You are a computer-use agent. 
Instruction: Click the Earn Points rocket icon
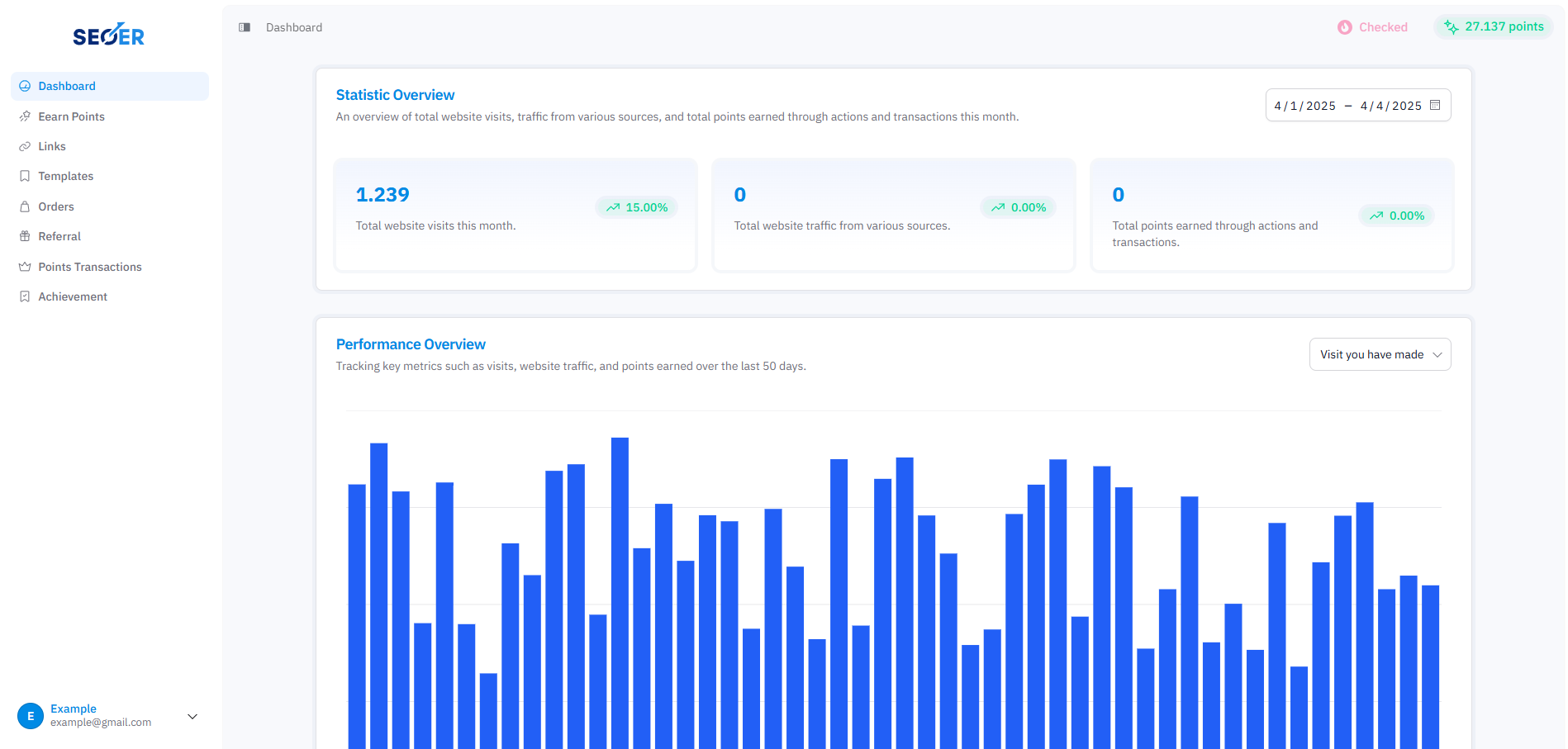point(25,116)
